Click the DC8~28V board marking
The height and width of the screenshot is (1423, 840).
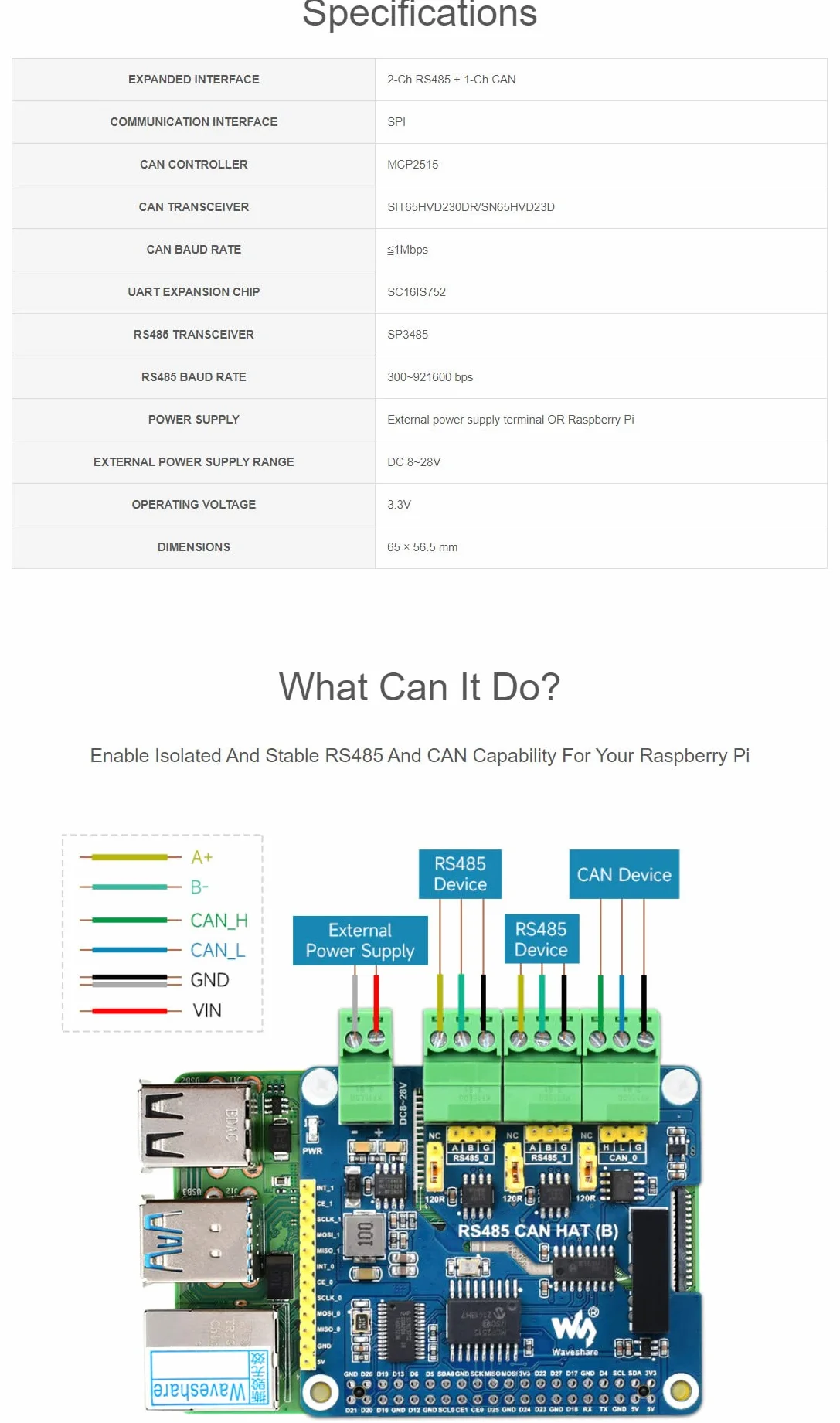click(x=403, y=1103)
